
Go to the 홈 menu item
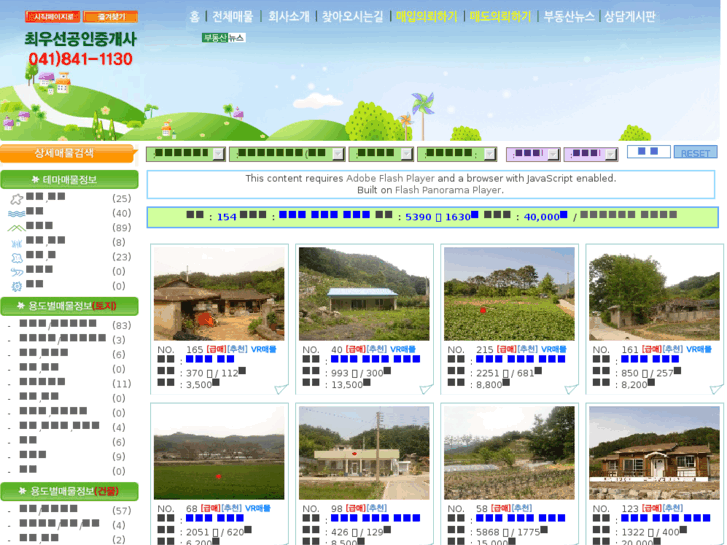tap(195, 17)
